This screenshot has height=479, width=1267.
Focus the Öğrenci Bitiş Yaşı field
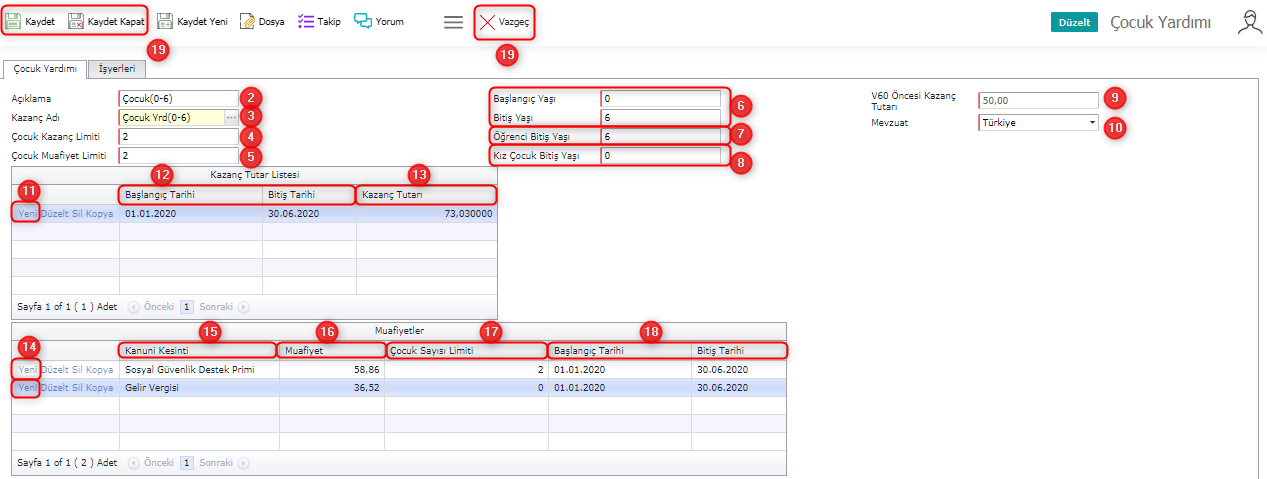660,136
